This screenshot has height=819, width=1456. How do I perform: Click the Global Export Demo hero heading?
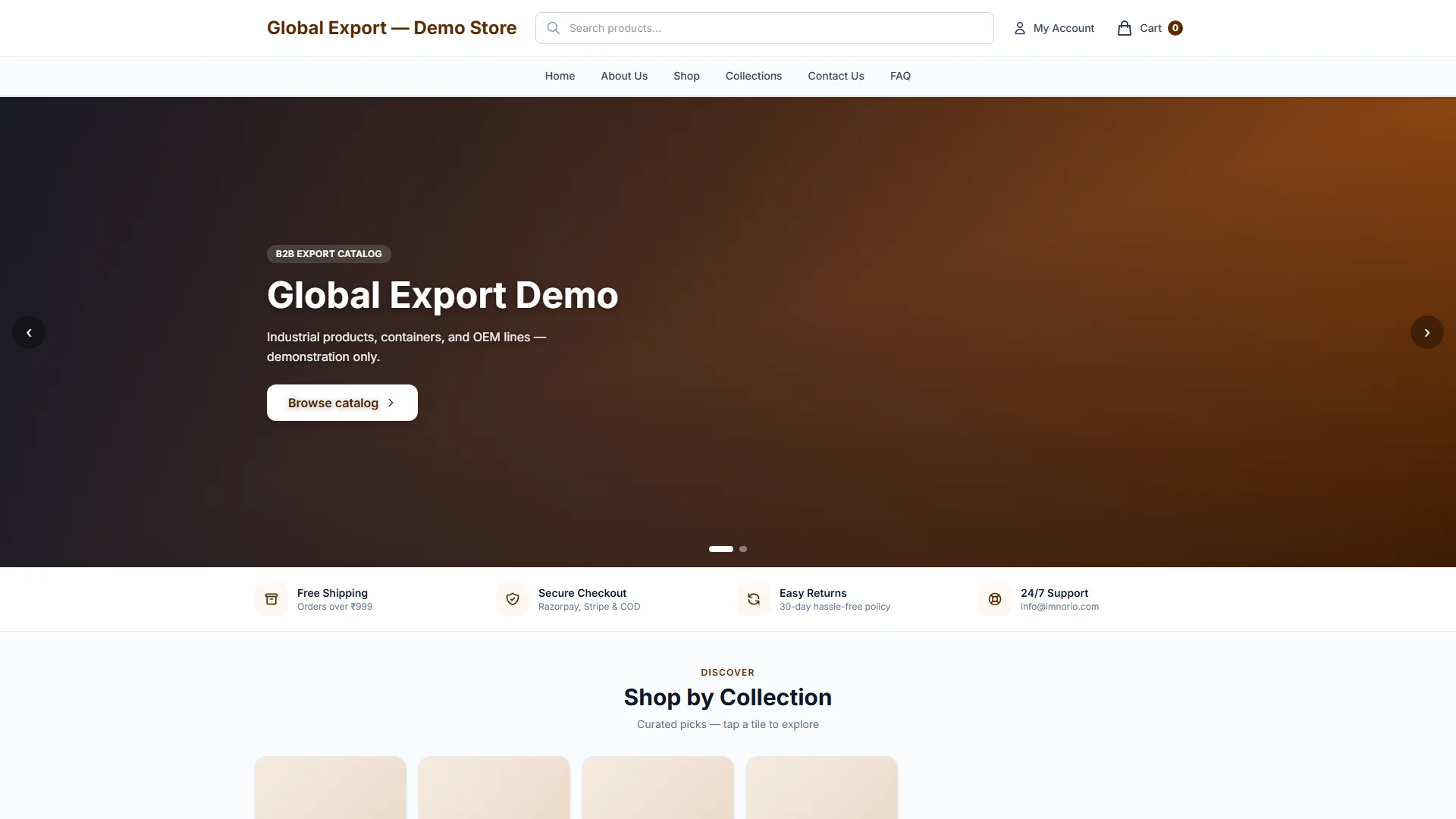click(x=442, y=295)
